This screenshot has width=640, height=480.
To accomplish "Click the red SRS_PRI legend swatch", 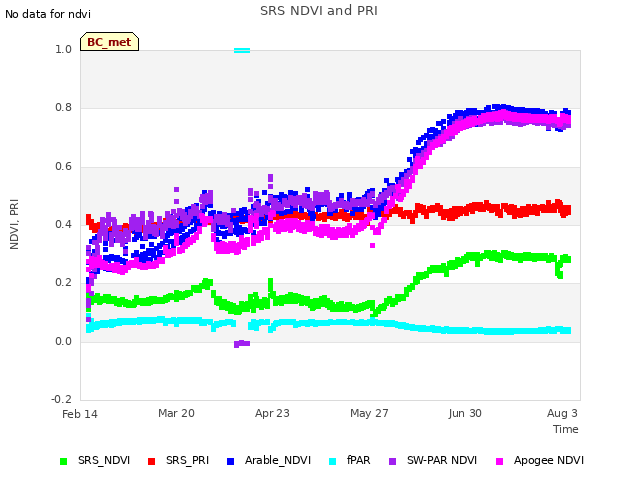I will 151,461.
